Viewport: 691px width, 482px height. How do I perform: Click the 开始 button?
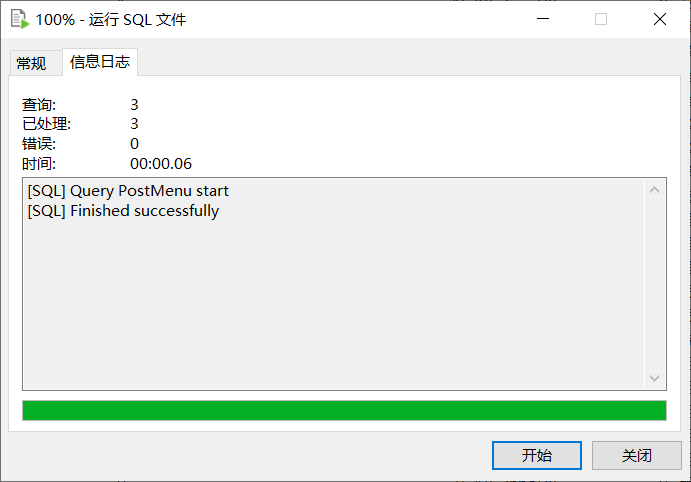537,455
